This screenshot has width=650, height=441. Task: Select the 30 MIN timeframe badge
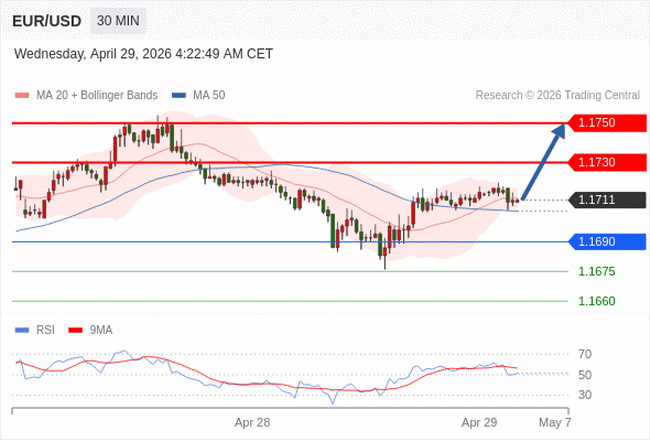[118, 21]
